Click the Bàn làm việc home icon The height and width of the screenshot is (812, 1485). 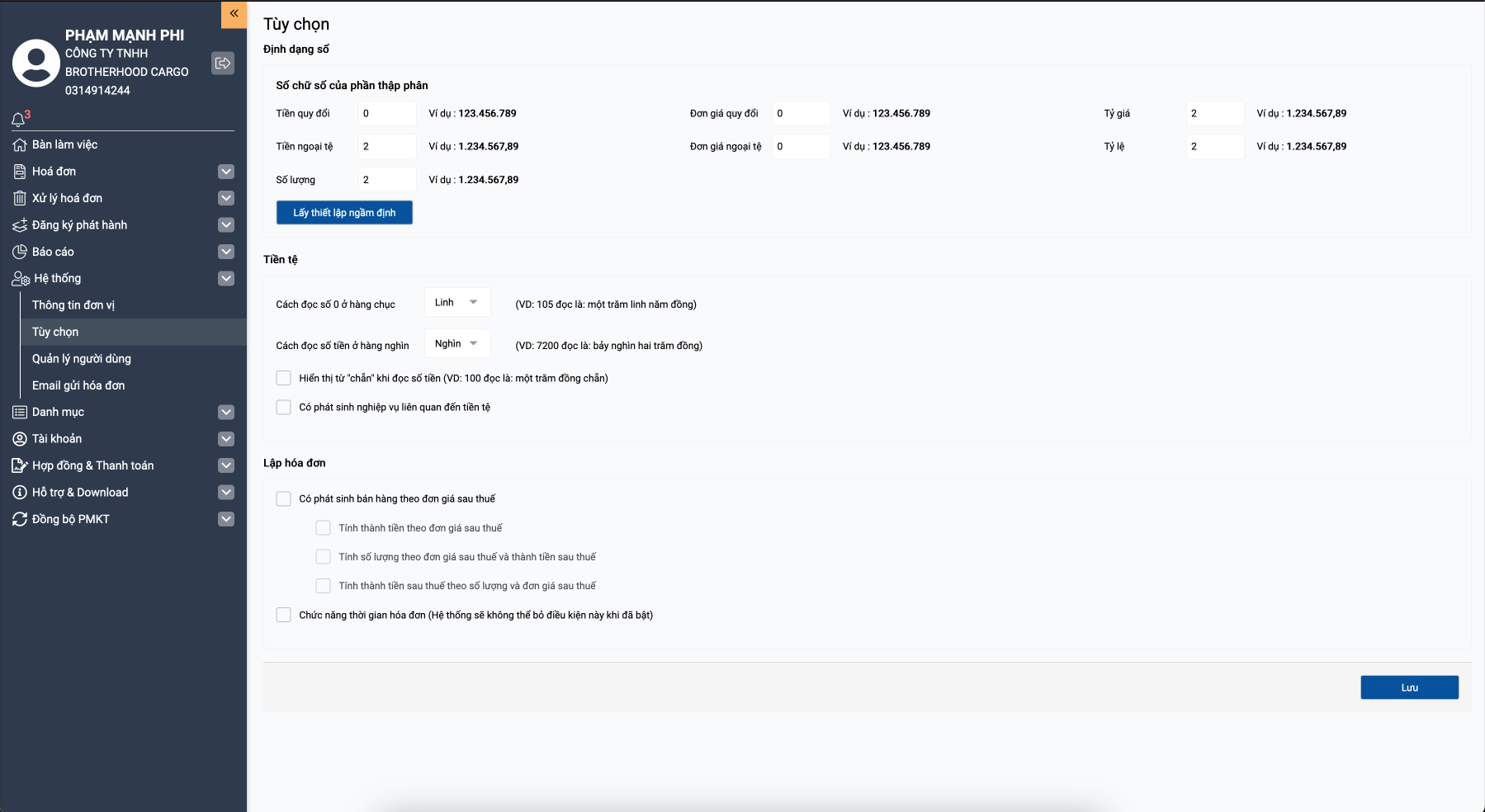20,145
